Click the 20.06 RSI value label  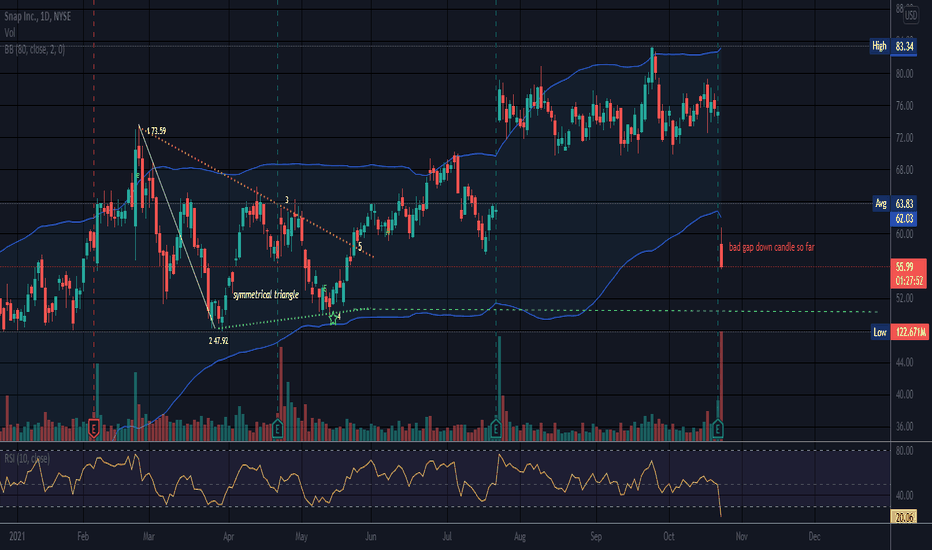(x=904, y=517)
